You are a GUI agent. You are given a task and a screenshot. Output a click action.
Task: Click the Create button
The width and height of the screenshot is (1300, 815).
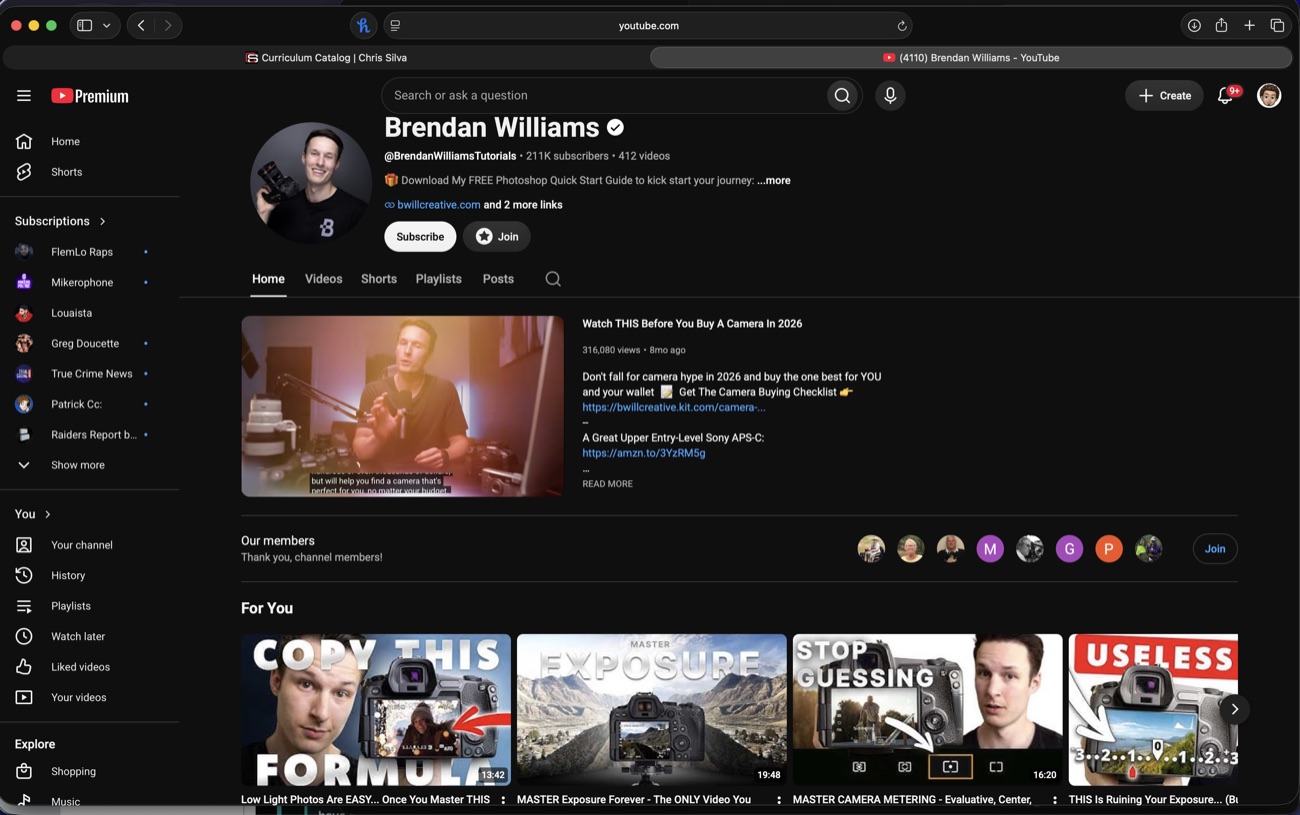1165,96
